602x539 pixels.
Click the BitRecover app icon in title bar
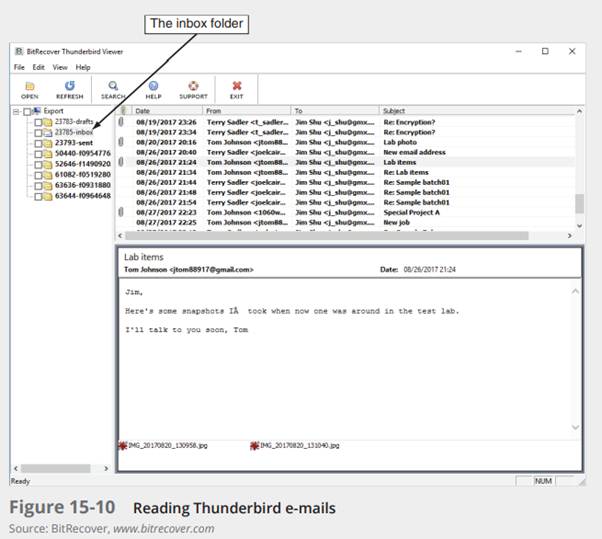point(18,51)
